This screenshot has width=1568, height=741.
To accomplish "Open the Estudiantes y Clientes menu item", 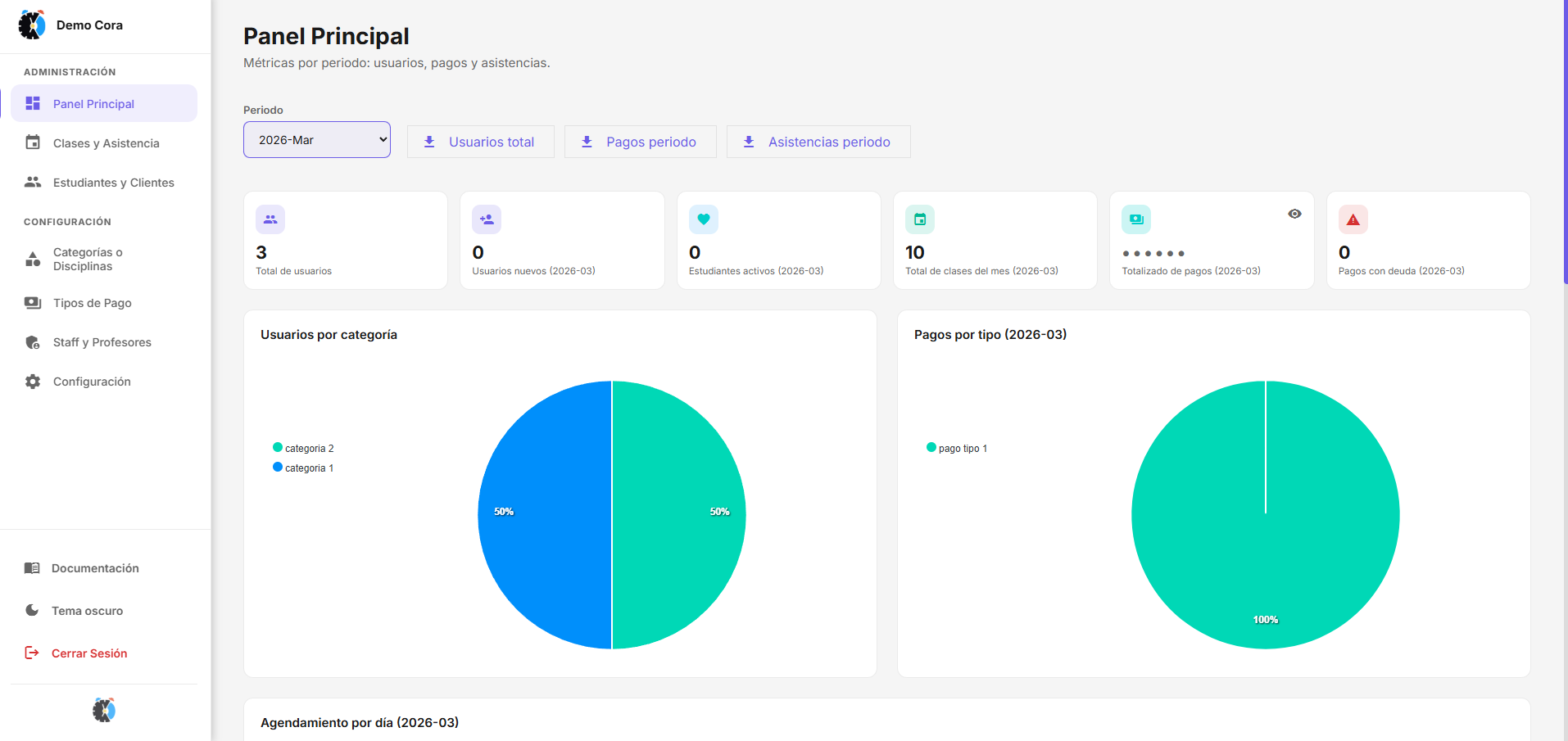I will [113, 182].
